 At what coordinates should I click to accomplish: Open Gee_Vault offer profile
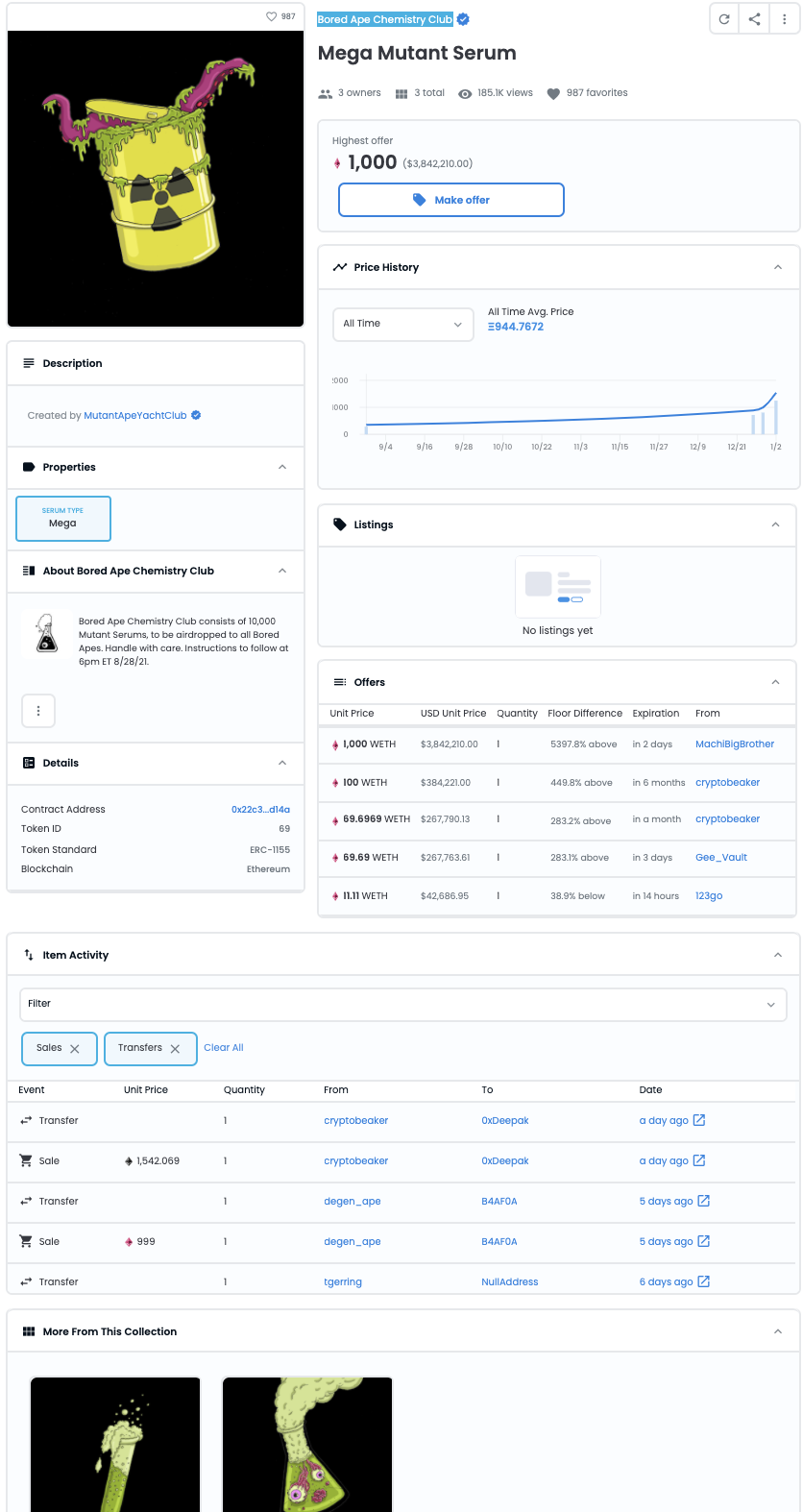721,858
